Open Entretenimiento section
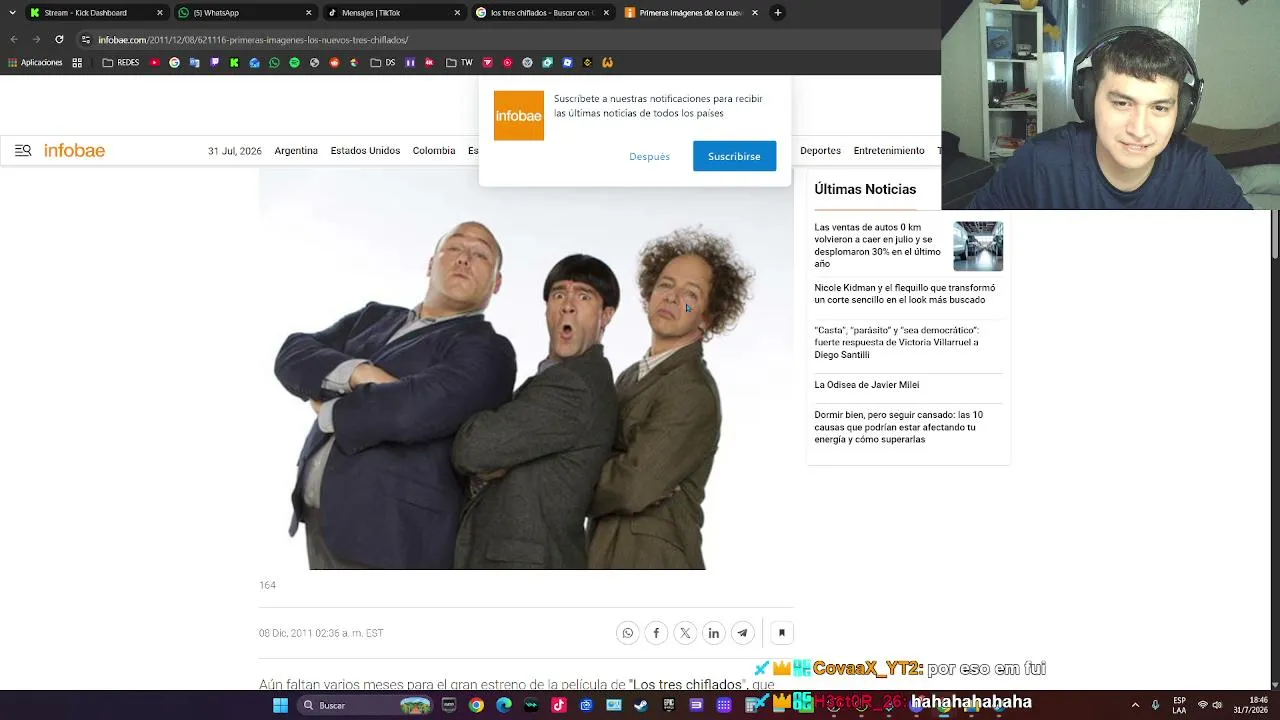 point(889,151)
